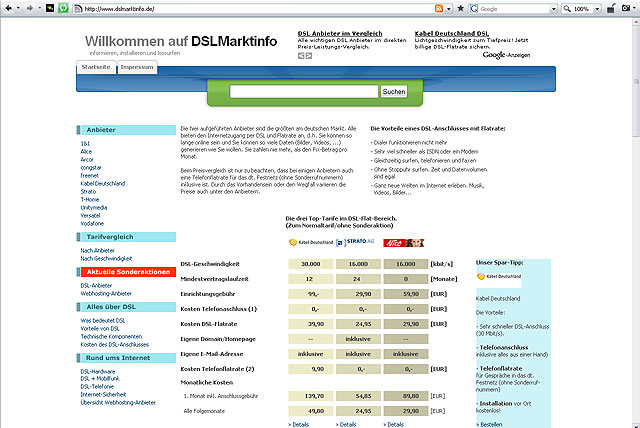Screen dimensions: 640x428
Task: Open Tarifvergleich 'Nach Anbieter' link
Action: 98,251
